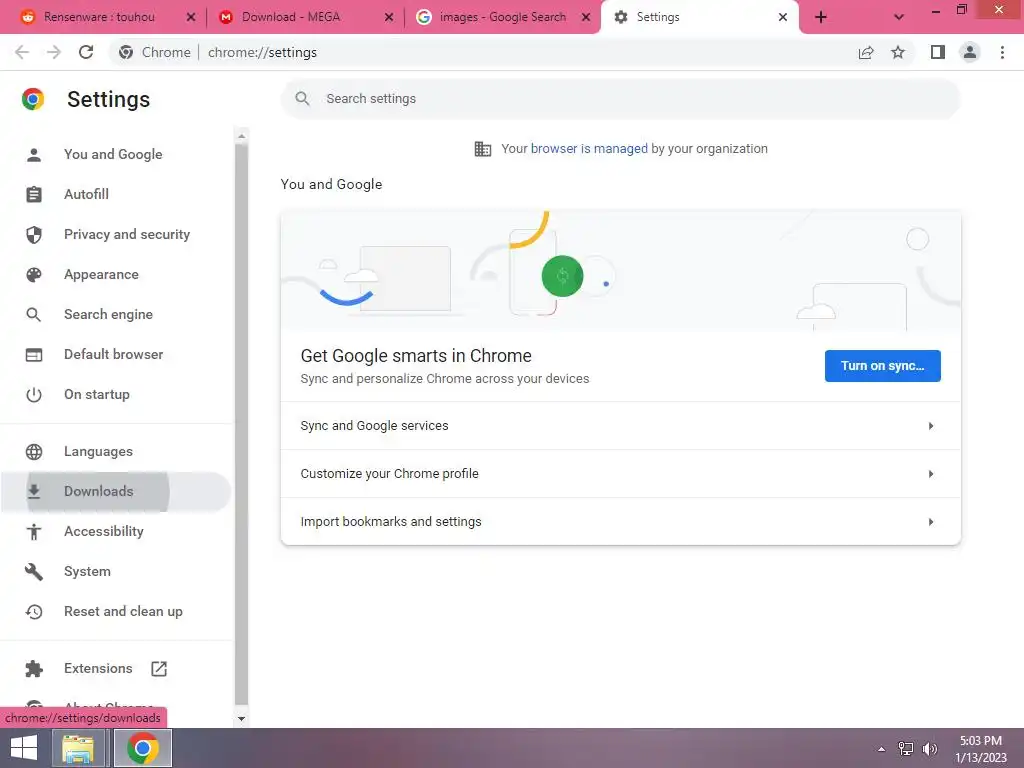The image size is (1024, 768).
Task: Switch to Rensenware : touhou tab
Action: (x=100, y=17)
